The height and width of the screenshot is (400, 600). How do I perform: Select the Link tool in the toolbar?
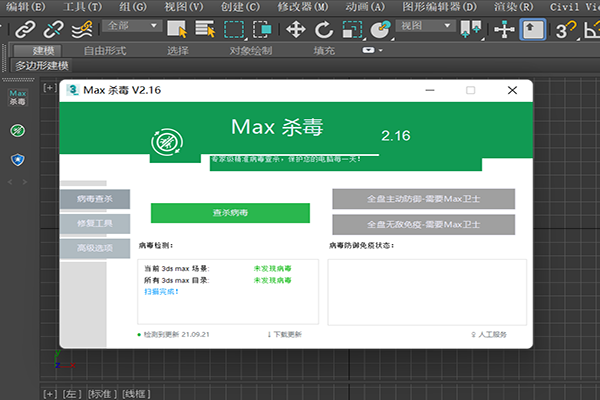pyautogui.click(x=25, y=29)
